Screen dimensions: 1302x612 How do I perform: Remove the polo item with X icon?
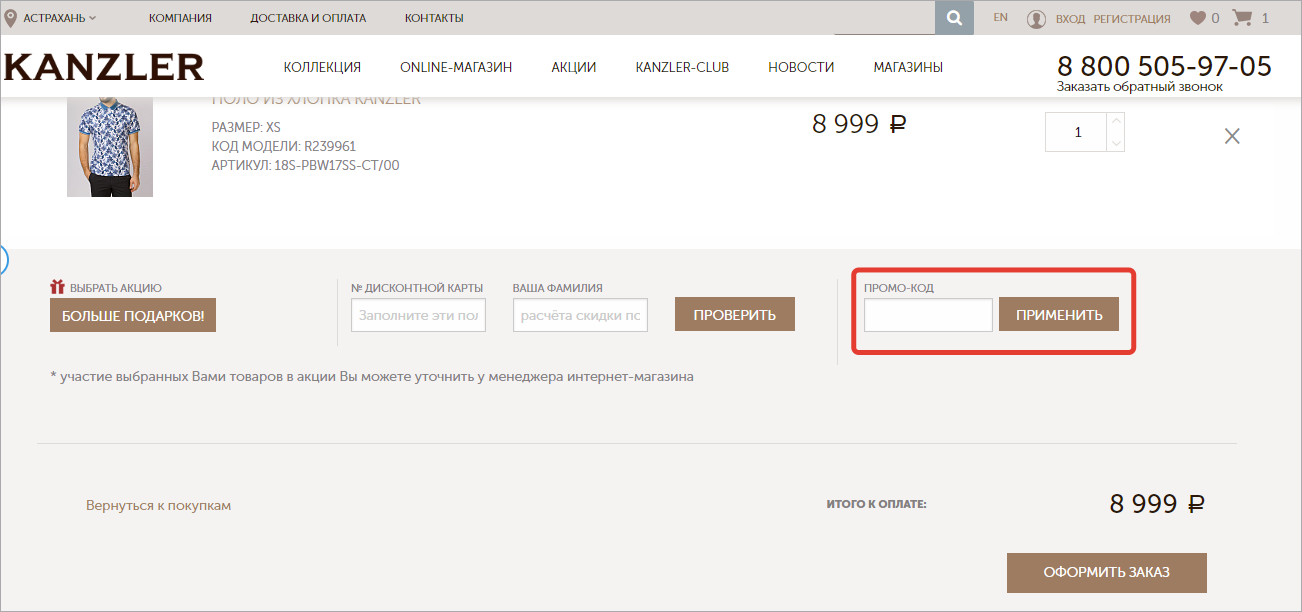pos(1232,136)
